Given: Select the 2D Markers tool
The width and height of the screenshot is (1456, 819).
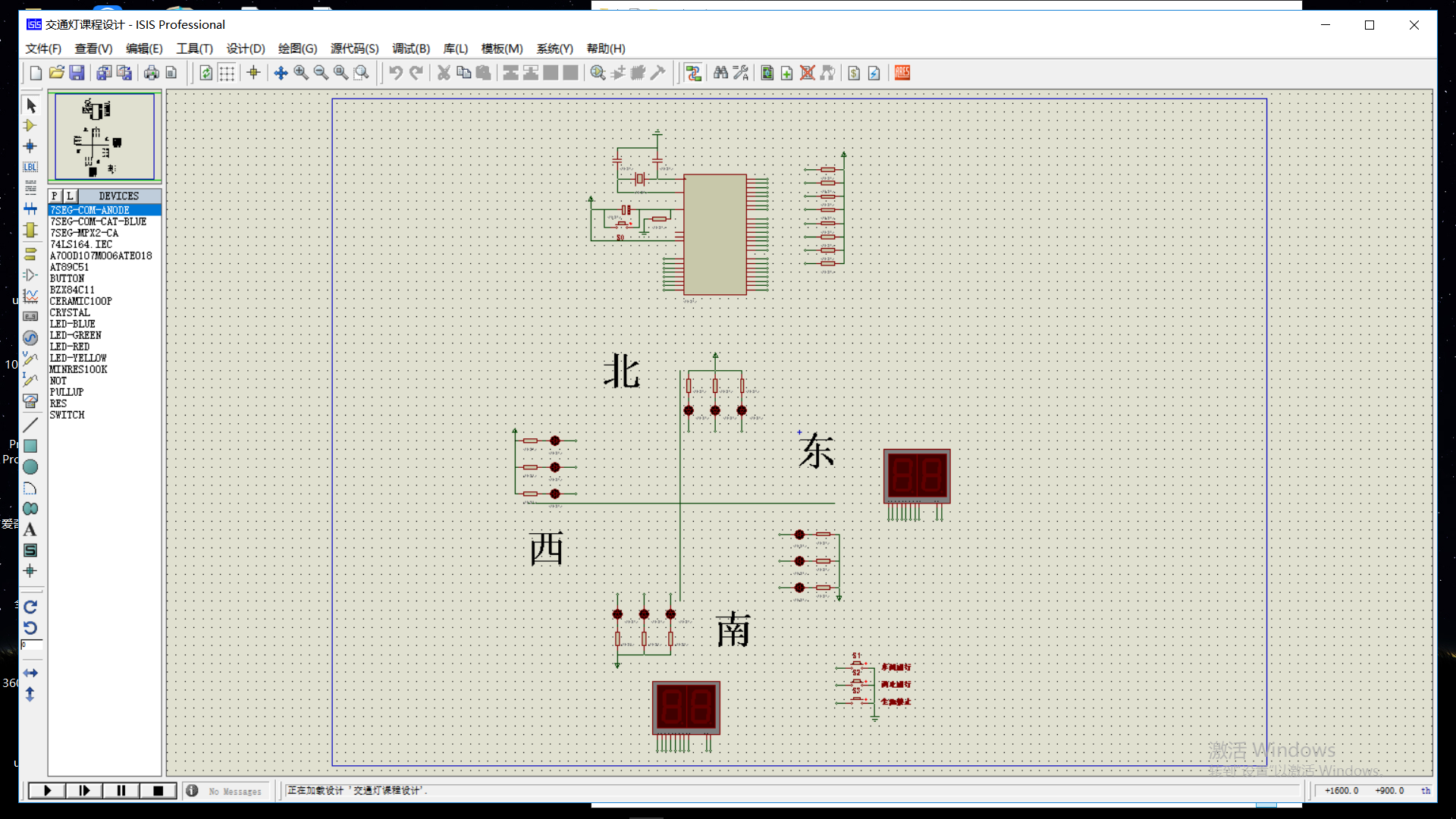Looking at the screenshot, I should click(x=30, y=571).
